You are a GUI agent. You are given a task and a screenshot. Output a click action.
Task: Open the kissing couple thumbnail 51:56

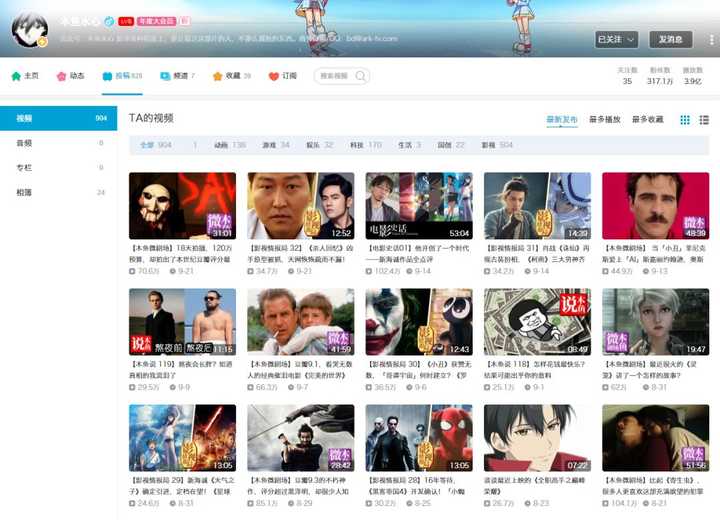[x=656, y=438]
